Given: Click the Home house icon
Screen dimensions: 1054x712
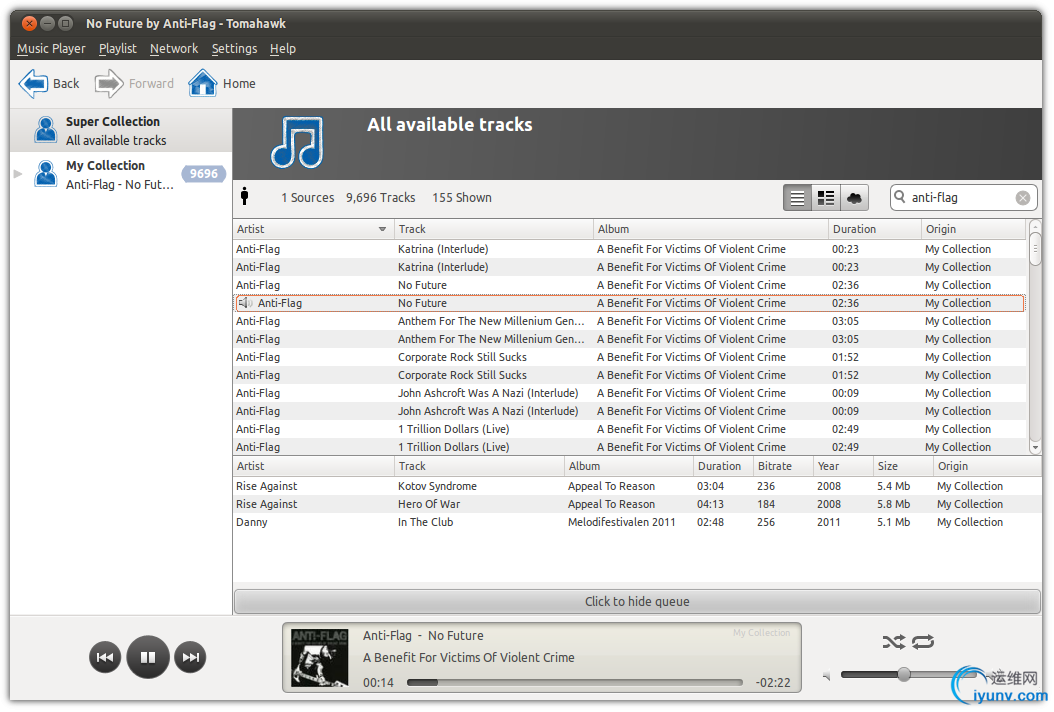Looking at the screenshot, I should 203,83.
